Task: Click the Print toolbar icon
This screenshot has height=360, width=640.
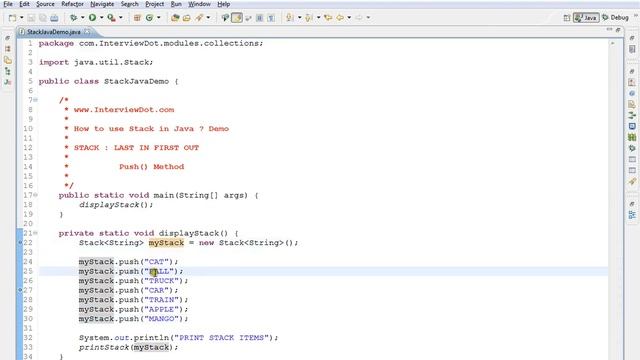Action: 54,18
